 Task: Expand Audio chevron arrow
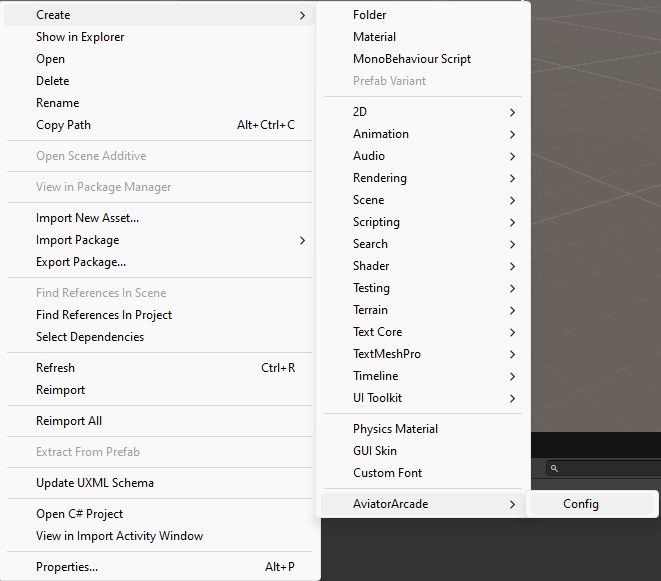512,156
